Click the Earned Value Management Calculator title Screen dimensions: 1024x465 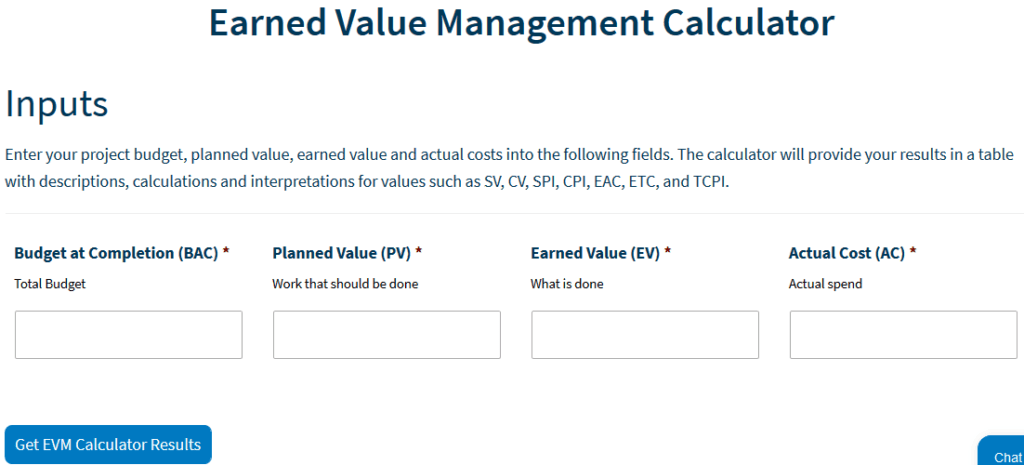521,23
